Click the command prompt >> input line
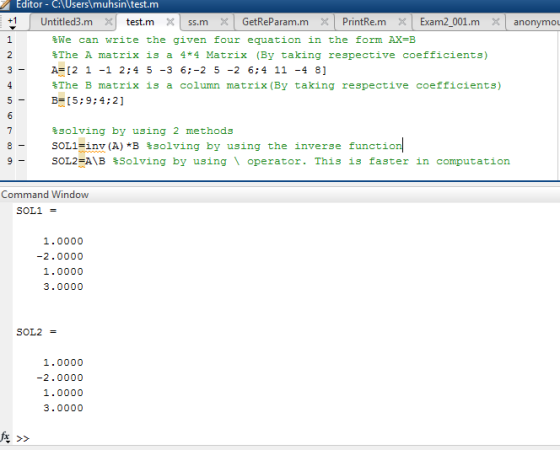 coord(286,439)
